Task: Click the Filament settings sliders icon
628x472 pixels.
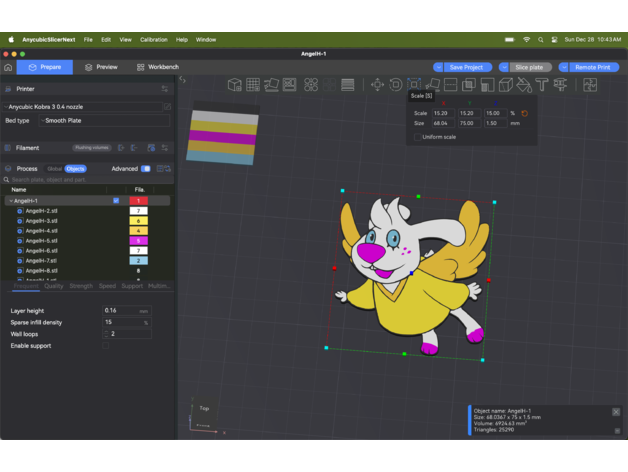Action: coord(165,148)
